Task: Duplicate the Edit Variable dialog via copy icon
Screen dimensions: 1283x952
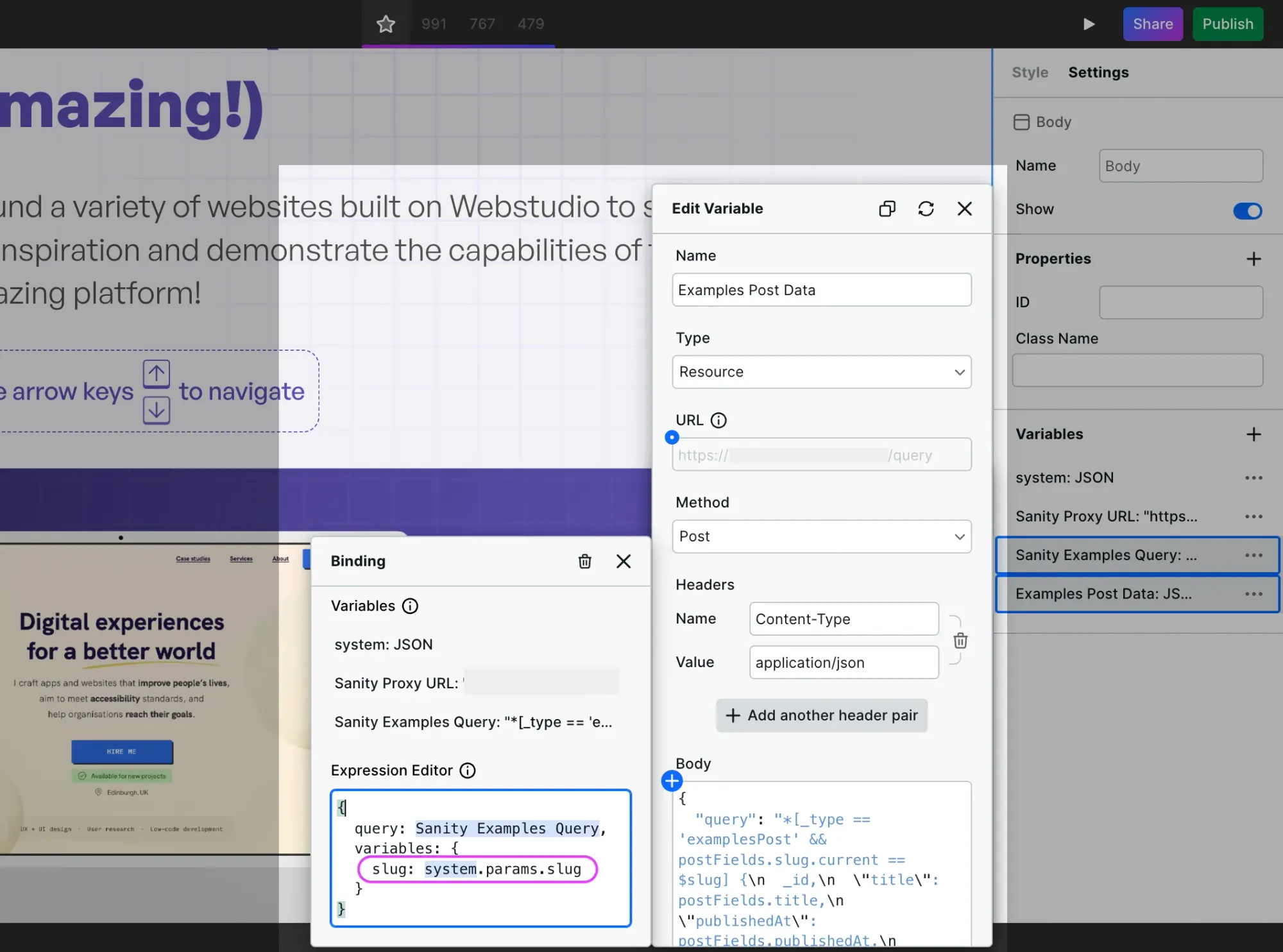Action: [x=887, y=208]
